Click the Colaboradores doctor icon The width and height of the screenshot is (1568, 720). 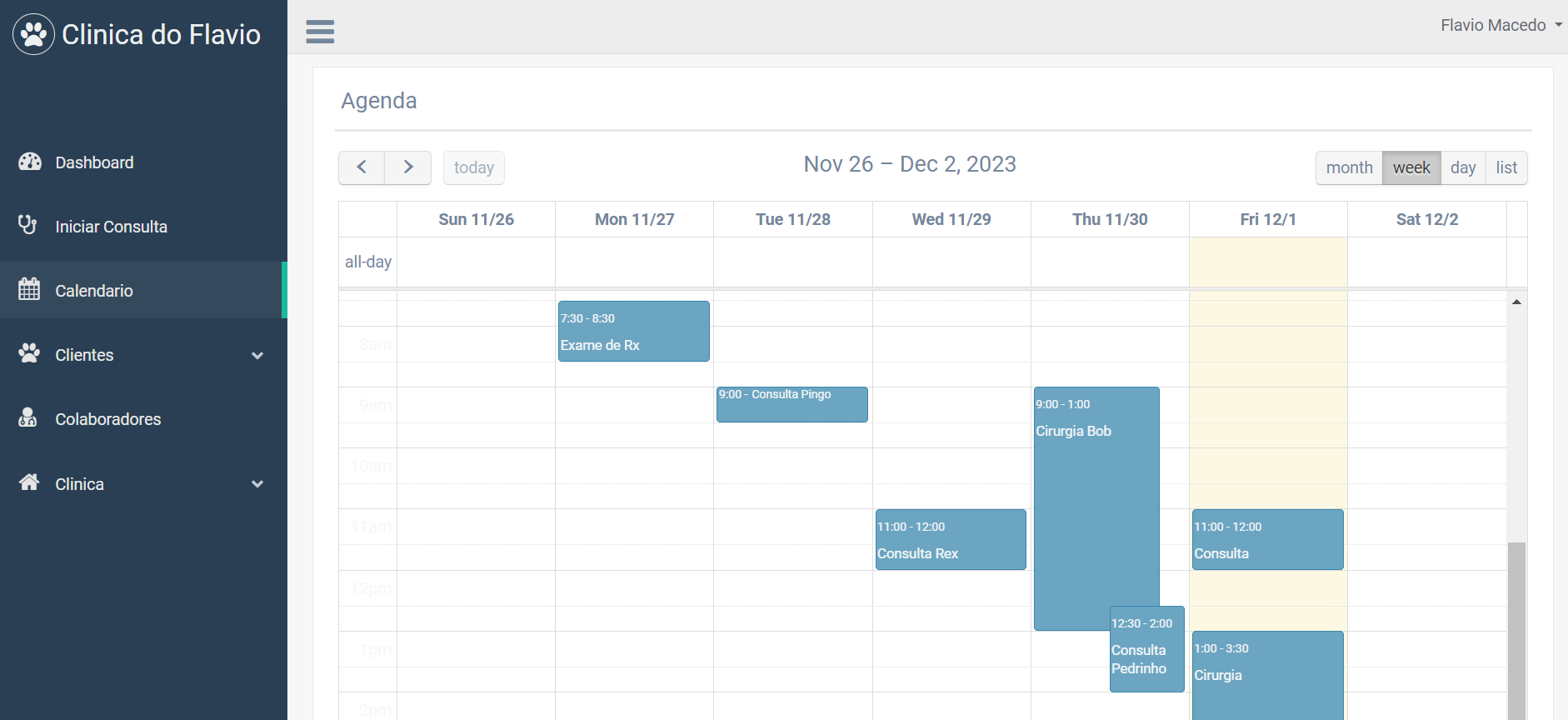pos(28,417)
